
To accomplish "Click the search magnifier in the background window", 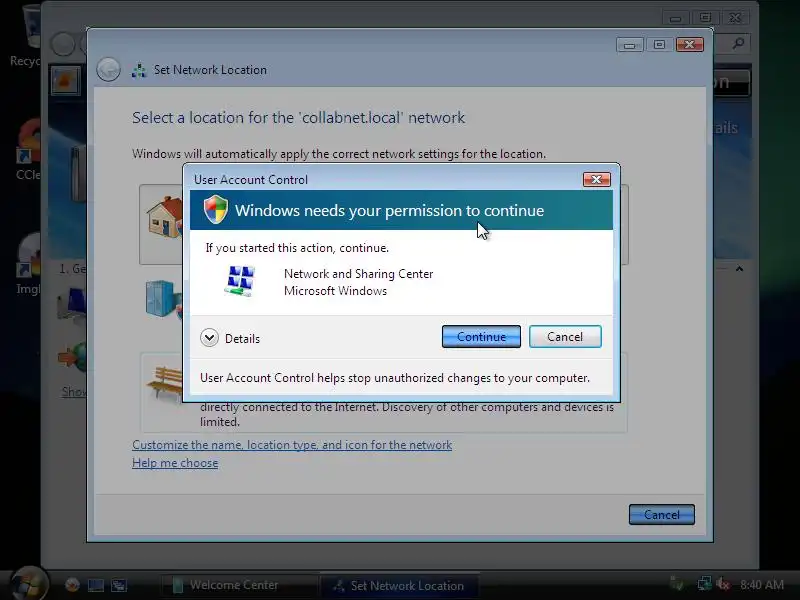I will 738,43.
